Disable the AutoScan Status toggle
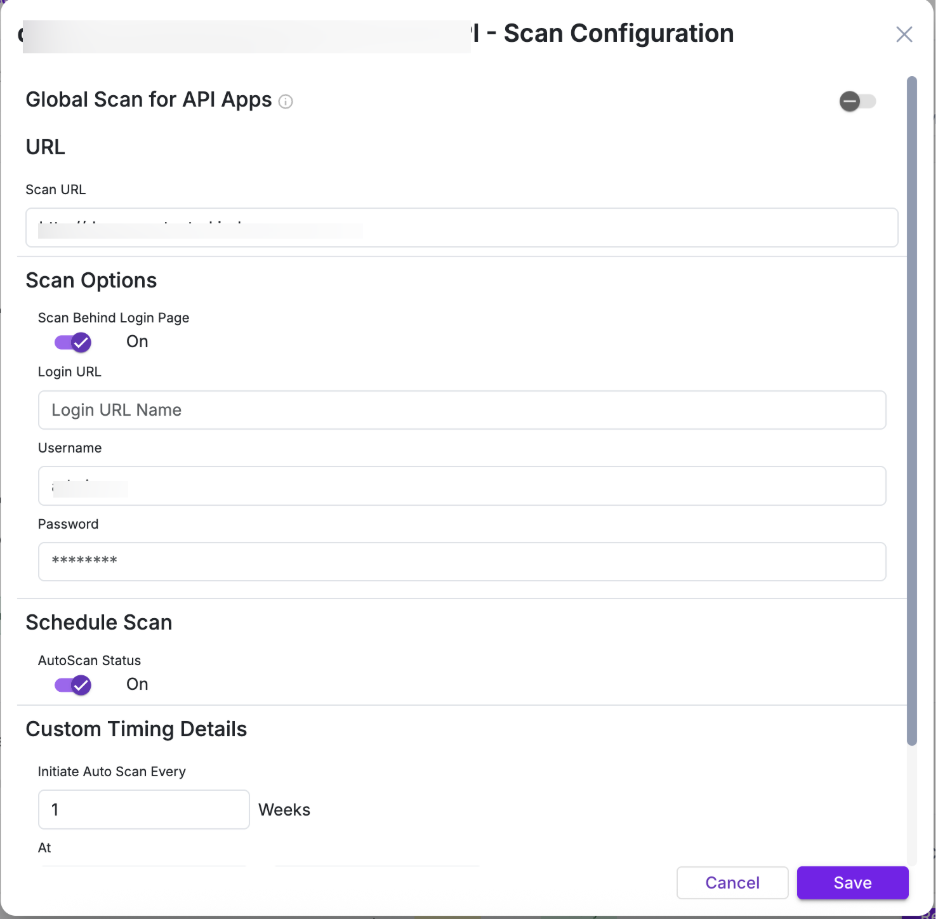Viewport: 936px width, 919px height. [x=73, y=685]
